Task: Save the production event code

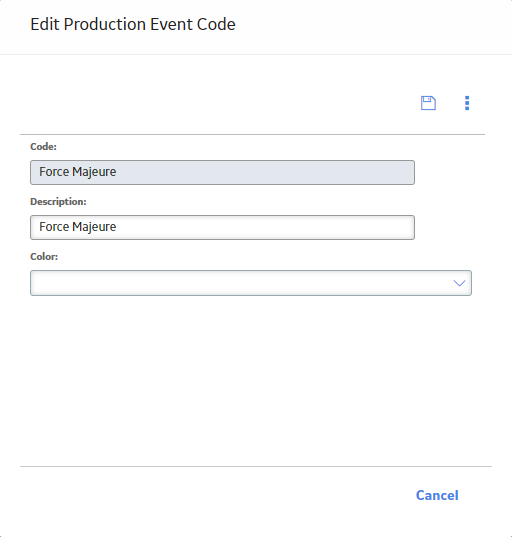Action: 428,103
